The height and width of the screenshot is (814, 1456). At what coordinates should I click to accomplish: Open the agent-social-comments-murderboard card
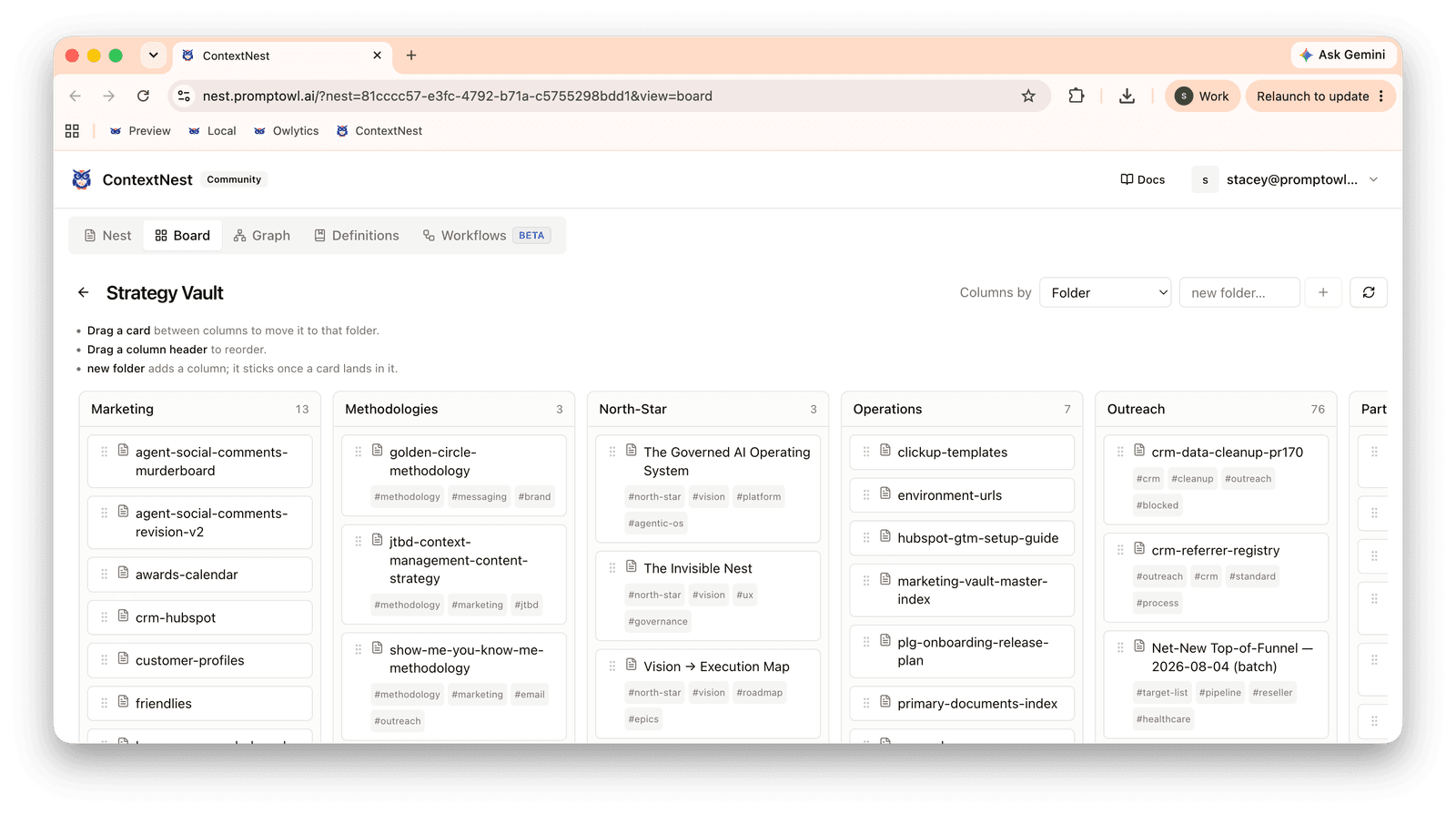200,461
